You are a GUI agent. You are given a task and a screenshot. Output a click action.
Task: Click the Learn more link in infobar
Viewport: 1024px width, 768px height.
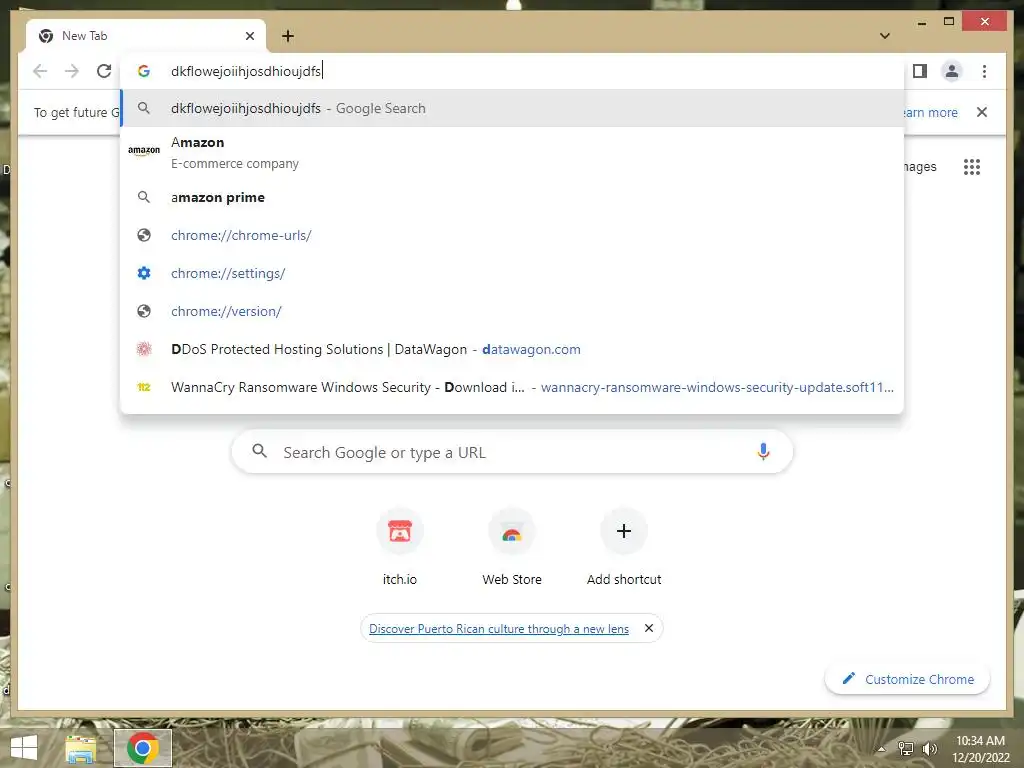[x=929, y=112]
